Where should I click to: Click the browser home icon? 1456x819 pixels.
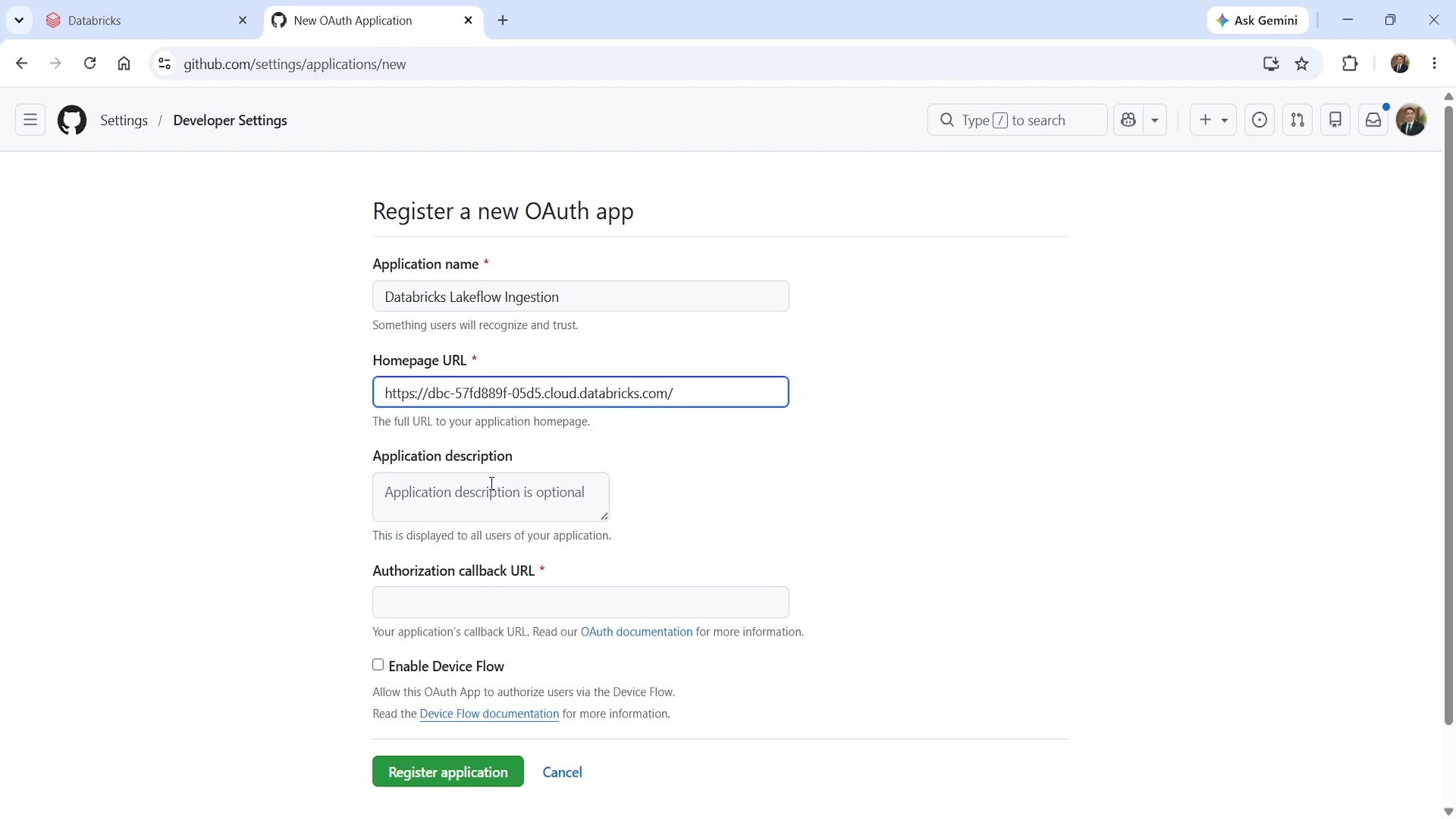[124, 64]
